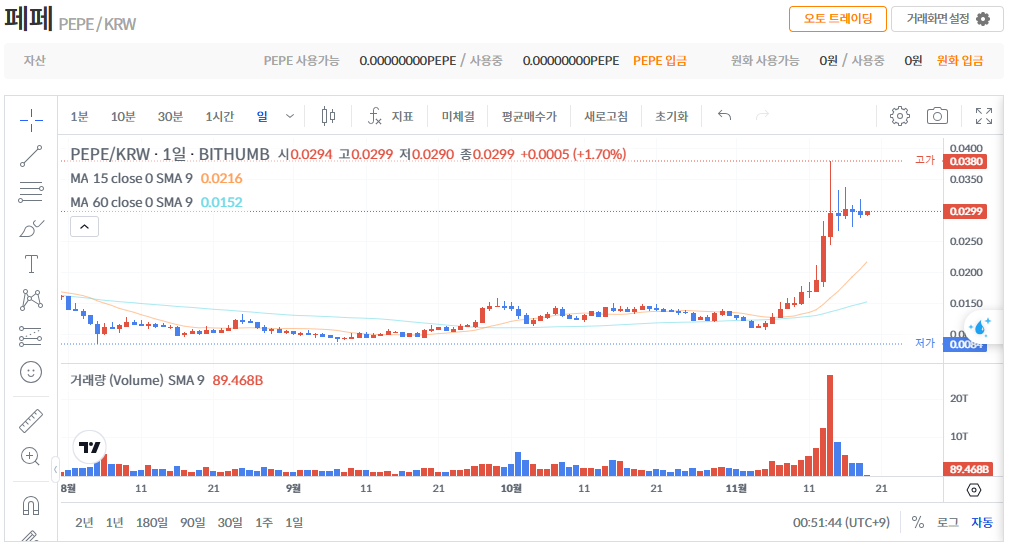
Task: Expand the interval dropdown arrow
Action: point(290,116)
